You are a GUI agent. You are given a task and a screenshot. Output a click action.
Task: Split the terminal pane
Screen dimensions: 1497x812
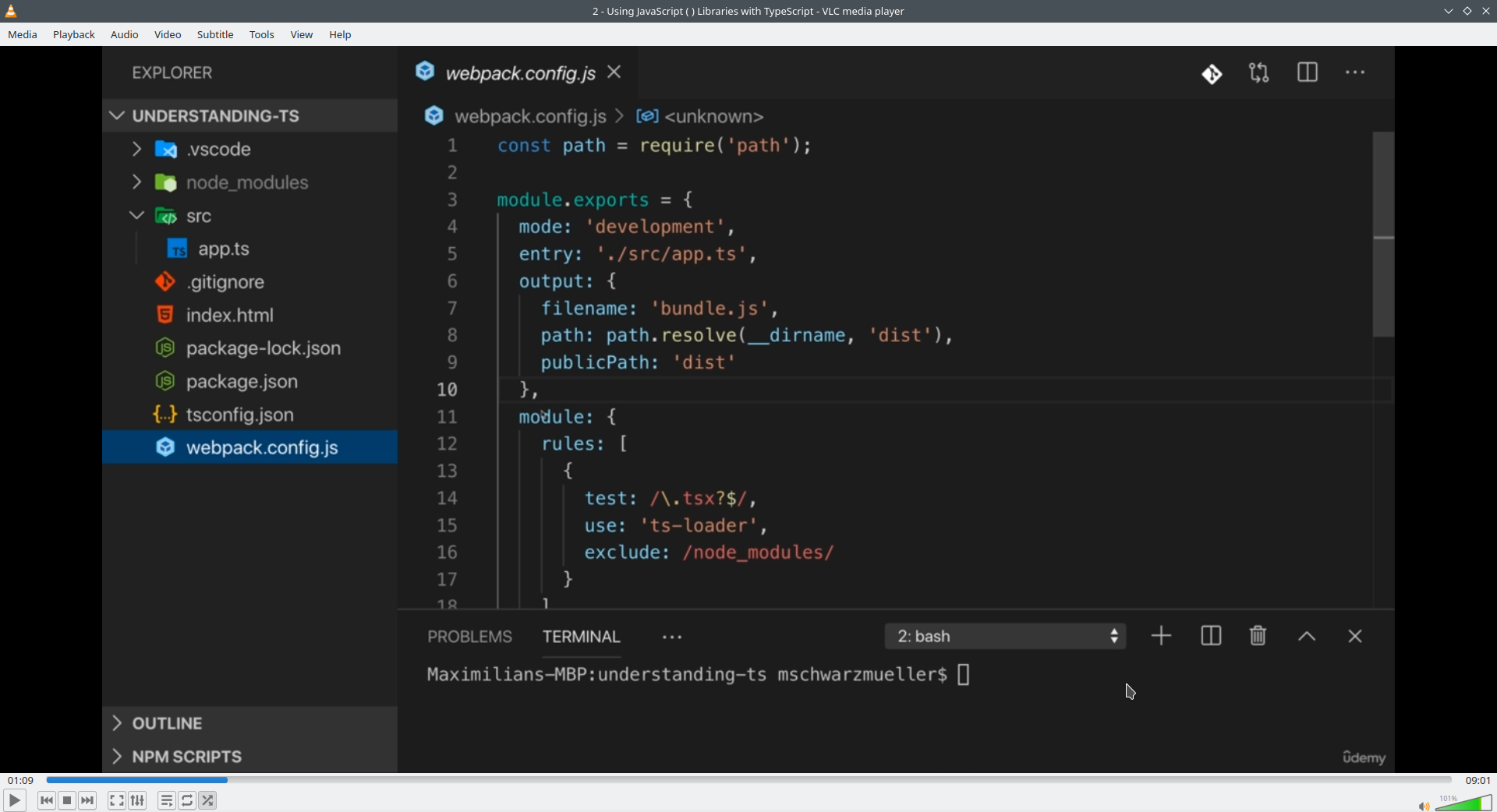pyautogui.click(x=1211, y=636)
